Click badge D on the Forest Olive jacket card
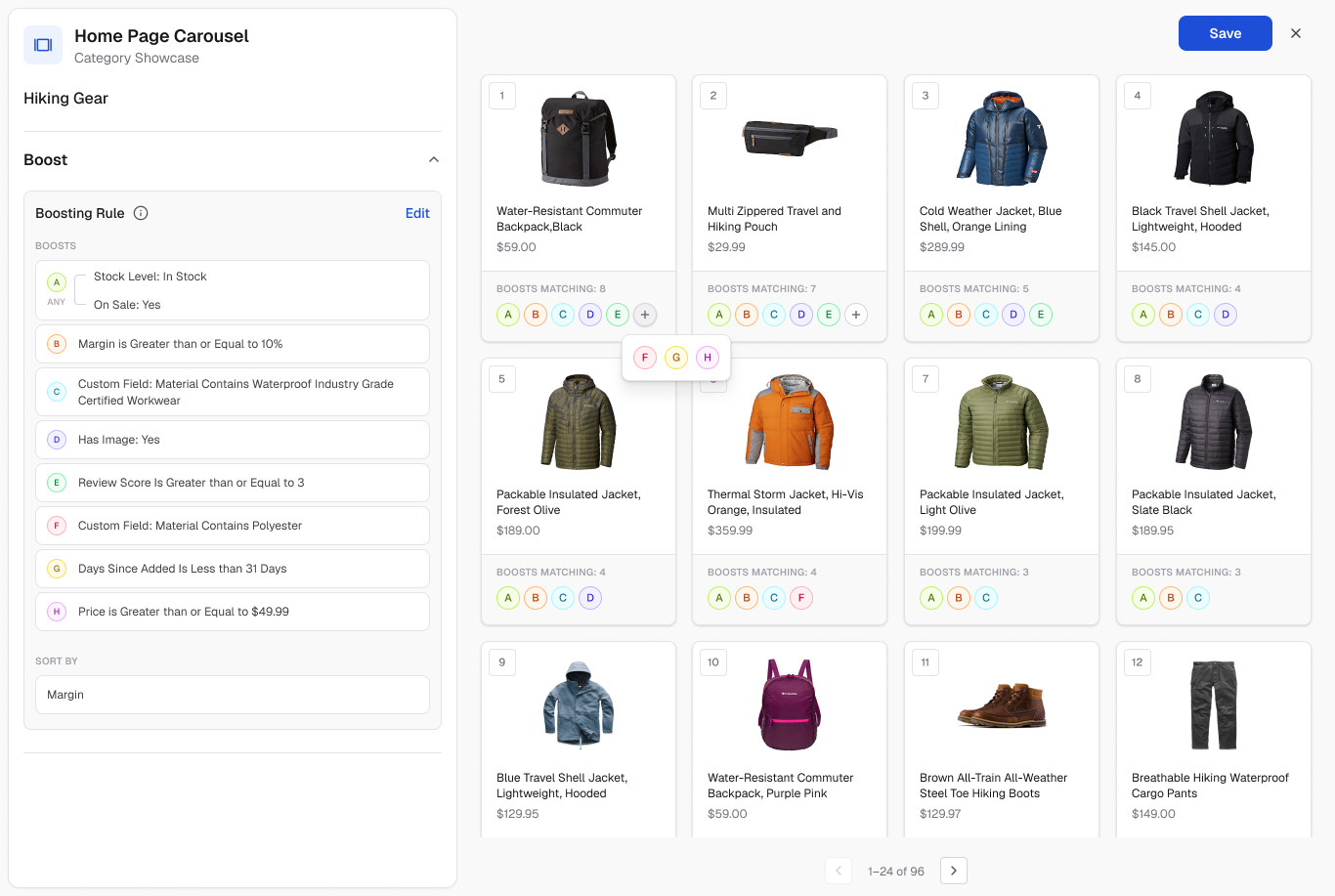The image size is (1335, 896). click(x=590, y=598)
